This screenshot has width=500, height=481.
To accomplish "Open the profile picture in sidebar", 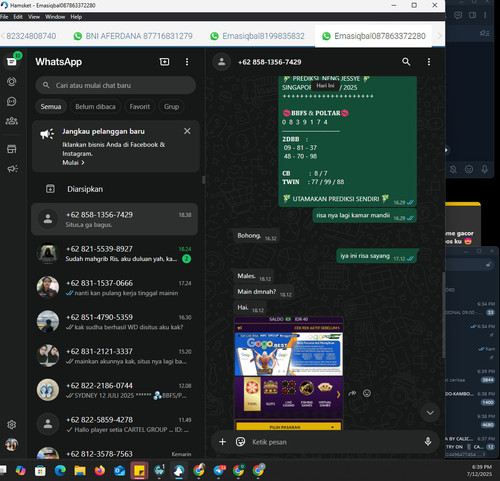I will pos(12,444).
